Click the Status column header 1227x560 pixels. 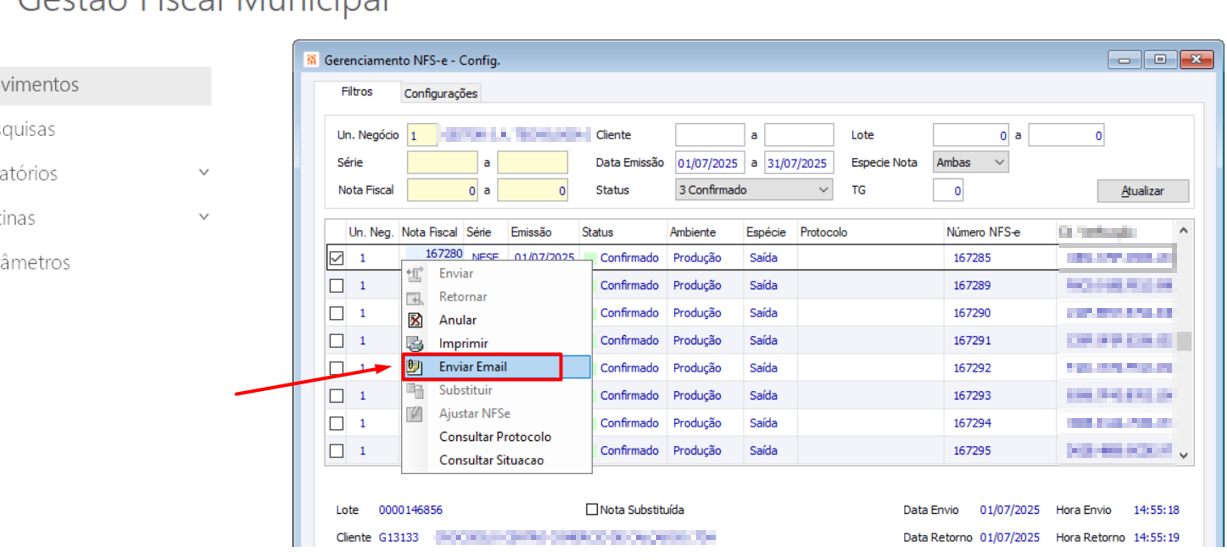(x=622, y=232)
